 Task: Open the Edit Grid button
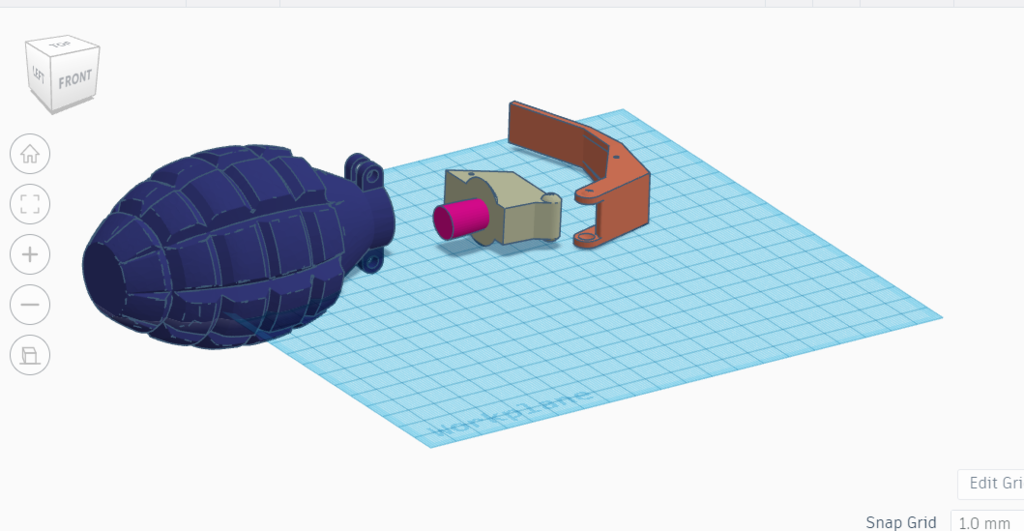pos(991,483)
